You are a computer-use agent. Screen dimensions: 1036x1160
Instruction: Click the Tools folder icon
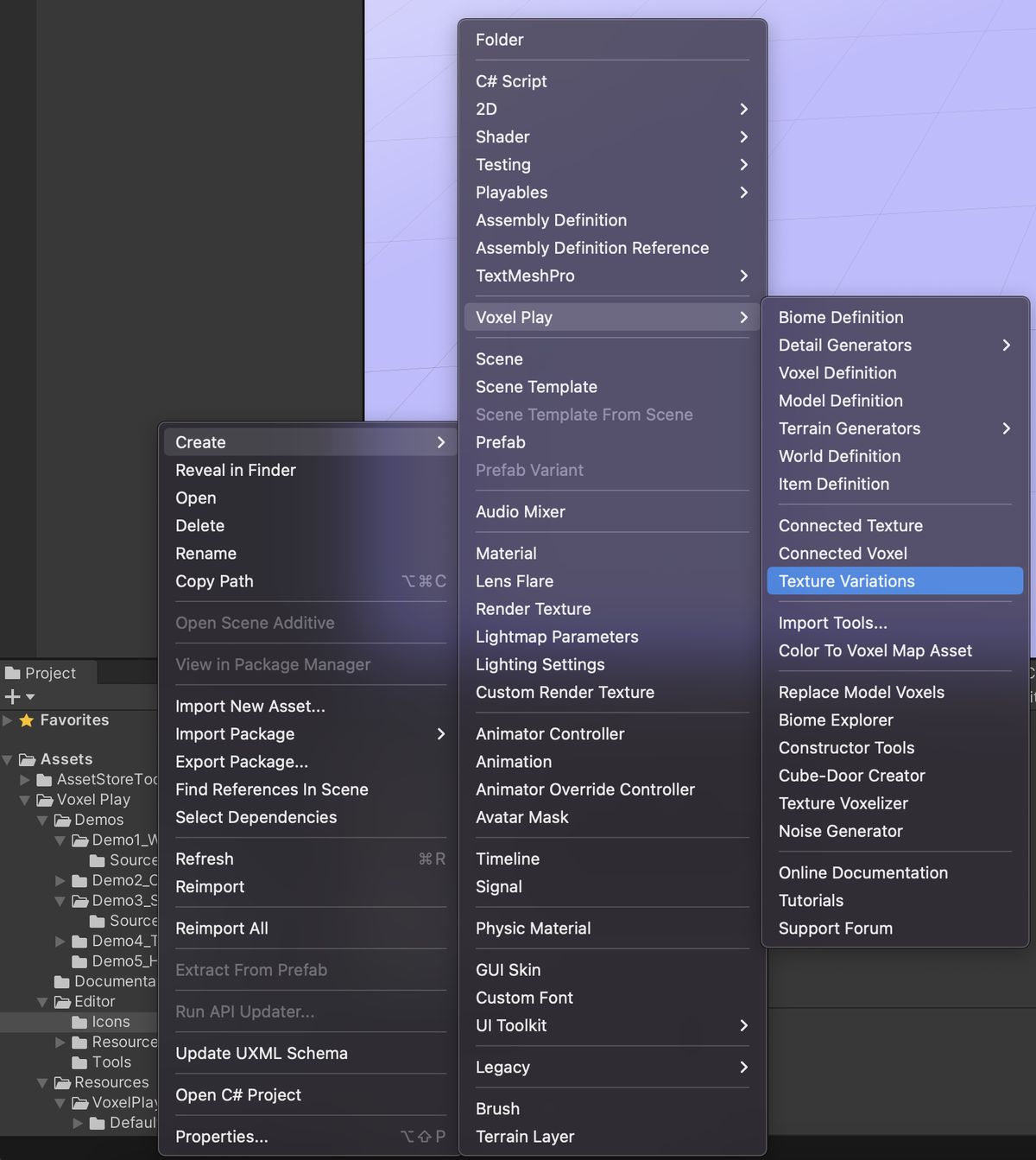point(80,1062)
